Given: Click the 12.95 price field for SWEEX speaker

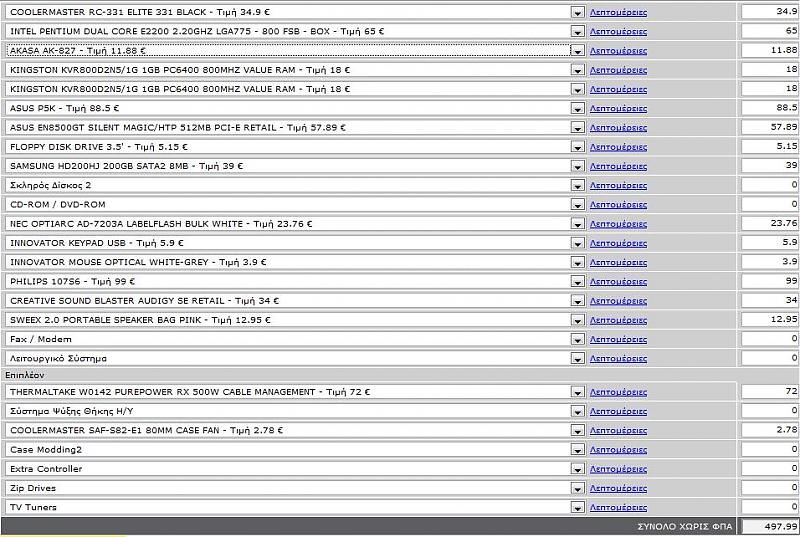Looking at the screenshot, I should click(770, 320).
